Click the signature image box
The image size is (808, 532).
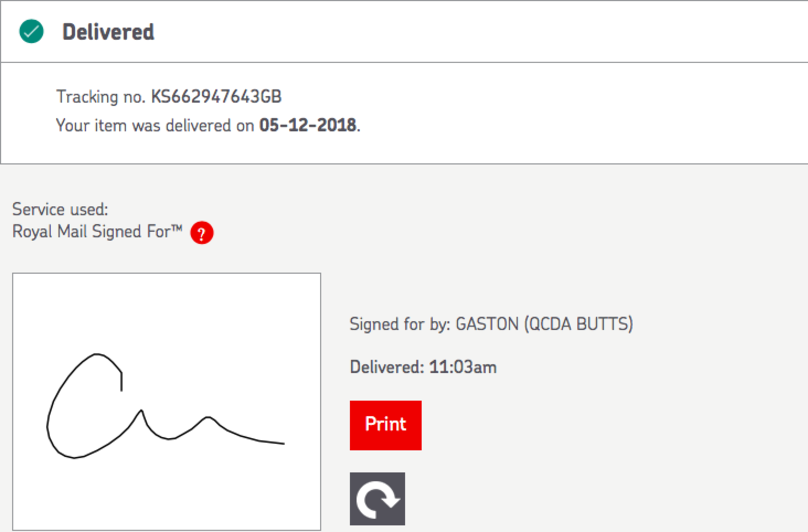[x=166, y=402]
